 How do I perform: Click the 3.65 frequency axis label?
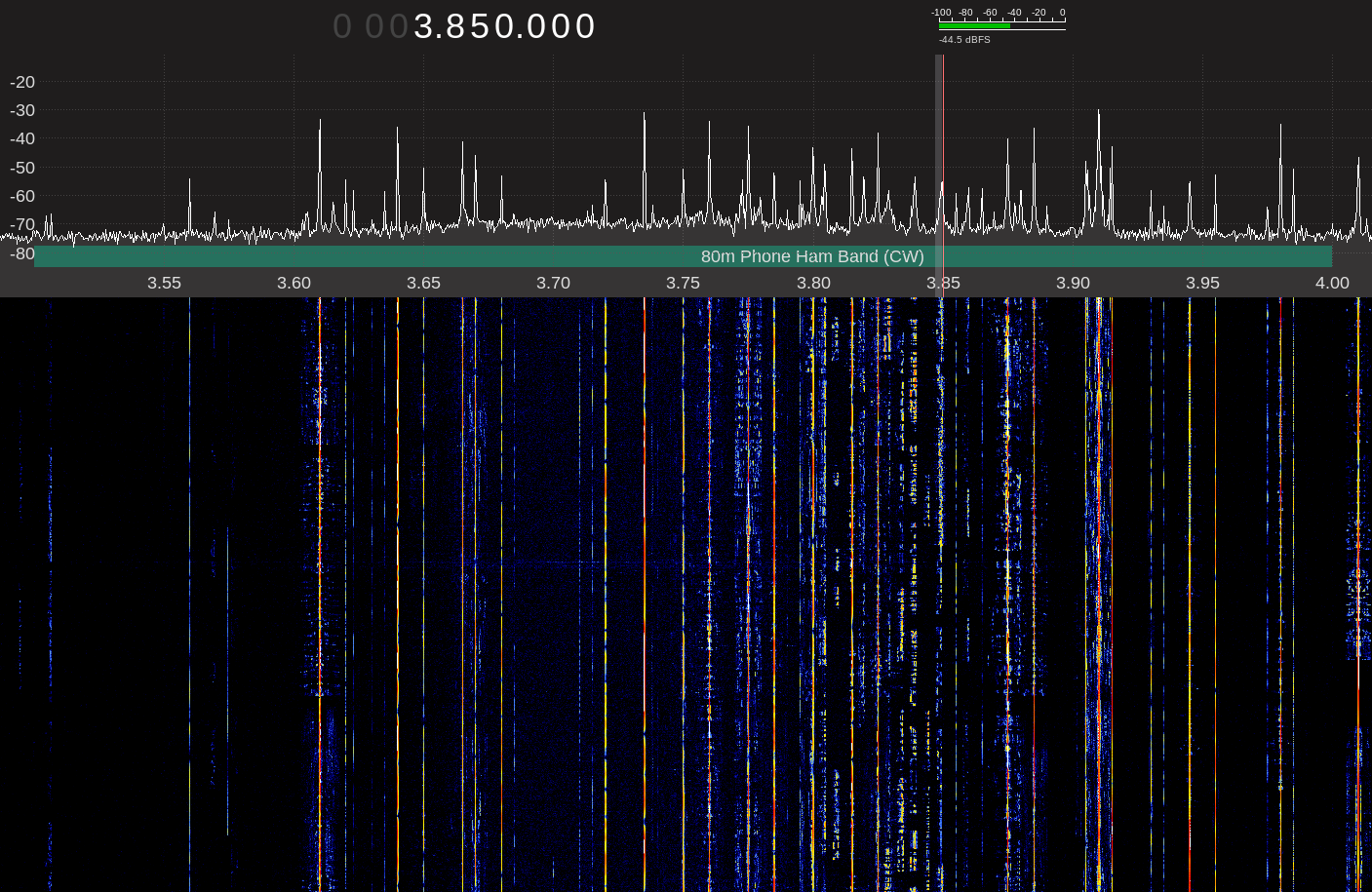click(x=423, y=283)
